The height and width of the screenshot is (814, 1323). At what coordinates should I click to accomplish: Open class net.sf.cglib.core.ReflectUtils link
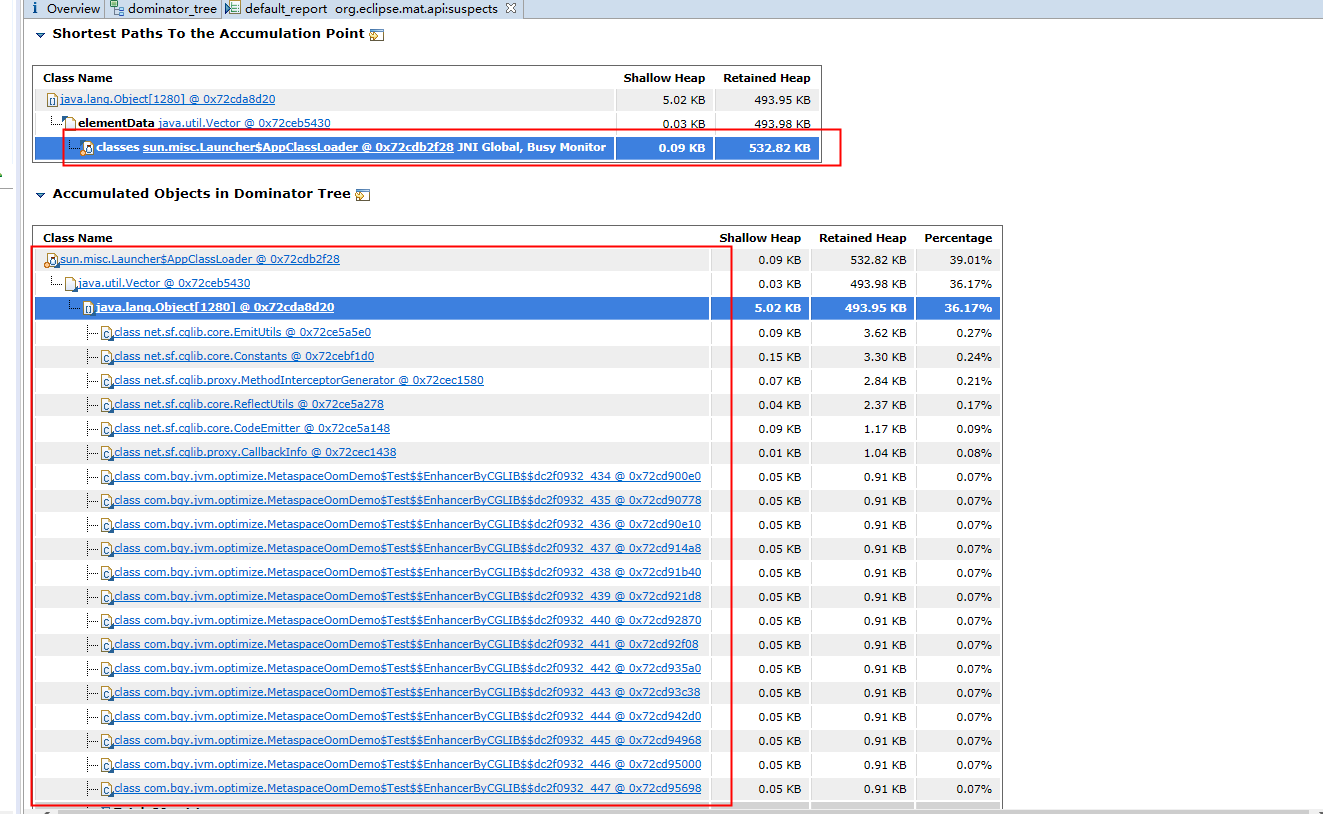point(249,404)
